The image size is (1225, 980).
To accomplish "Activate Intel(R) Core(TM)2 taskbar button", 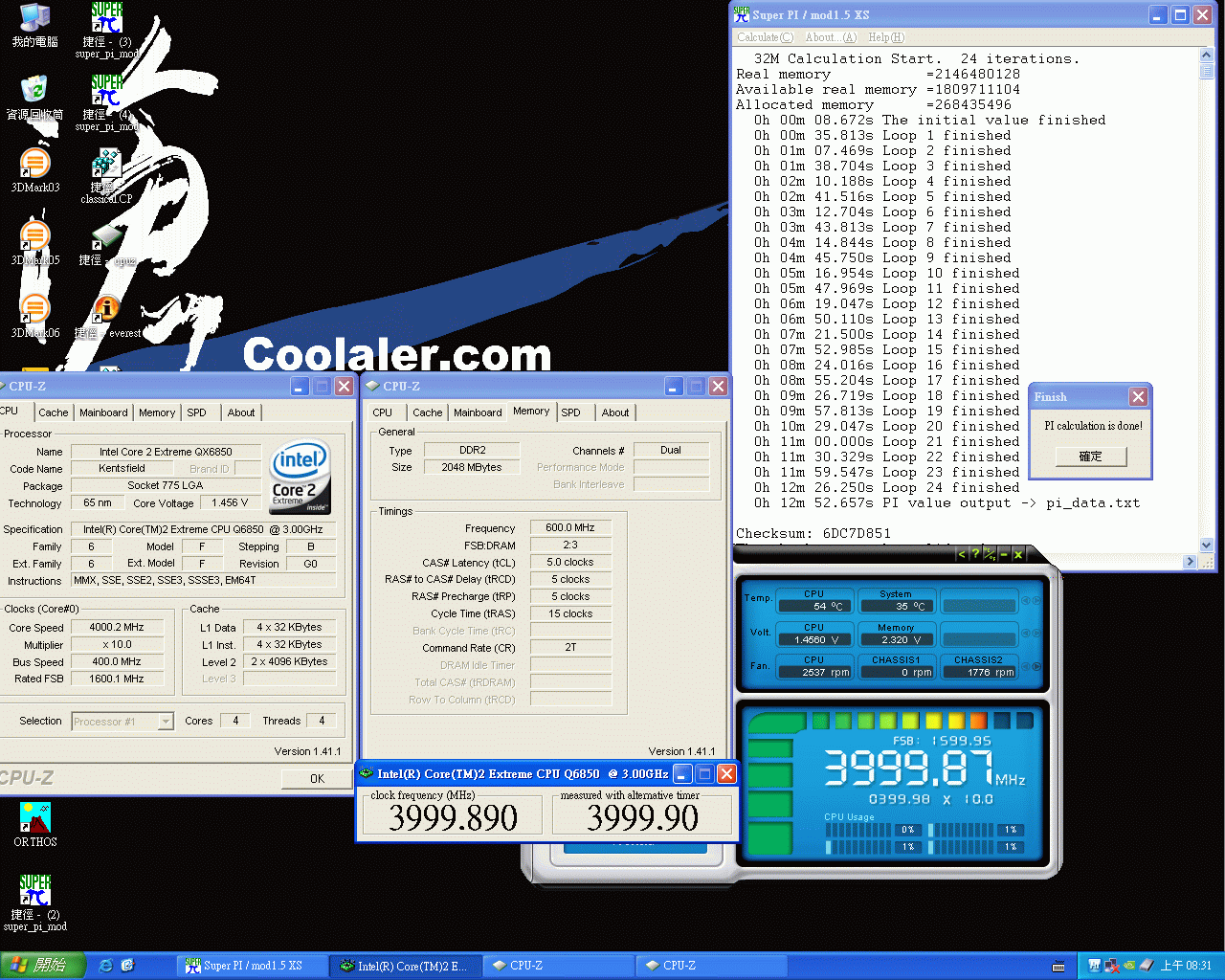I will tap(405, 966).
